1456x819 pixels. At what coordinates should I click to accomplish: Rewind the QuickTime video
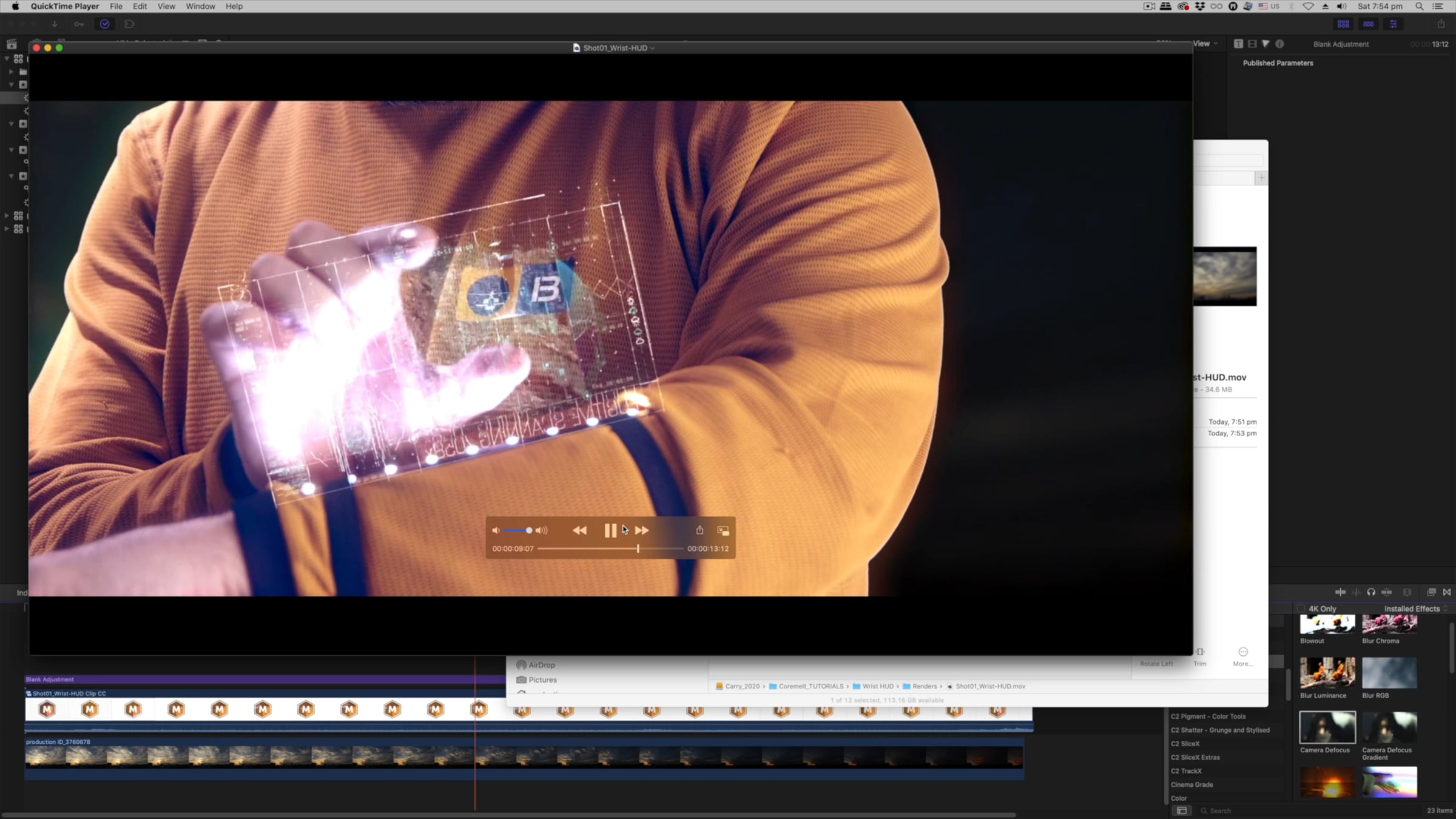coord(579,531)
